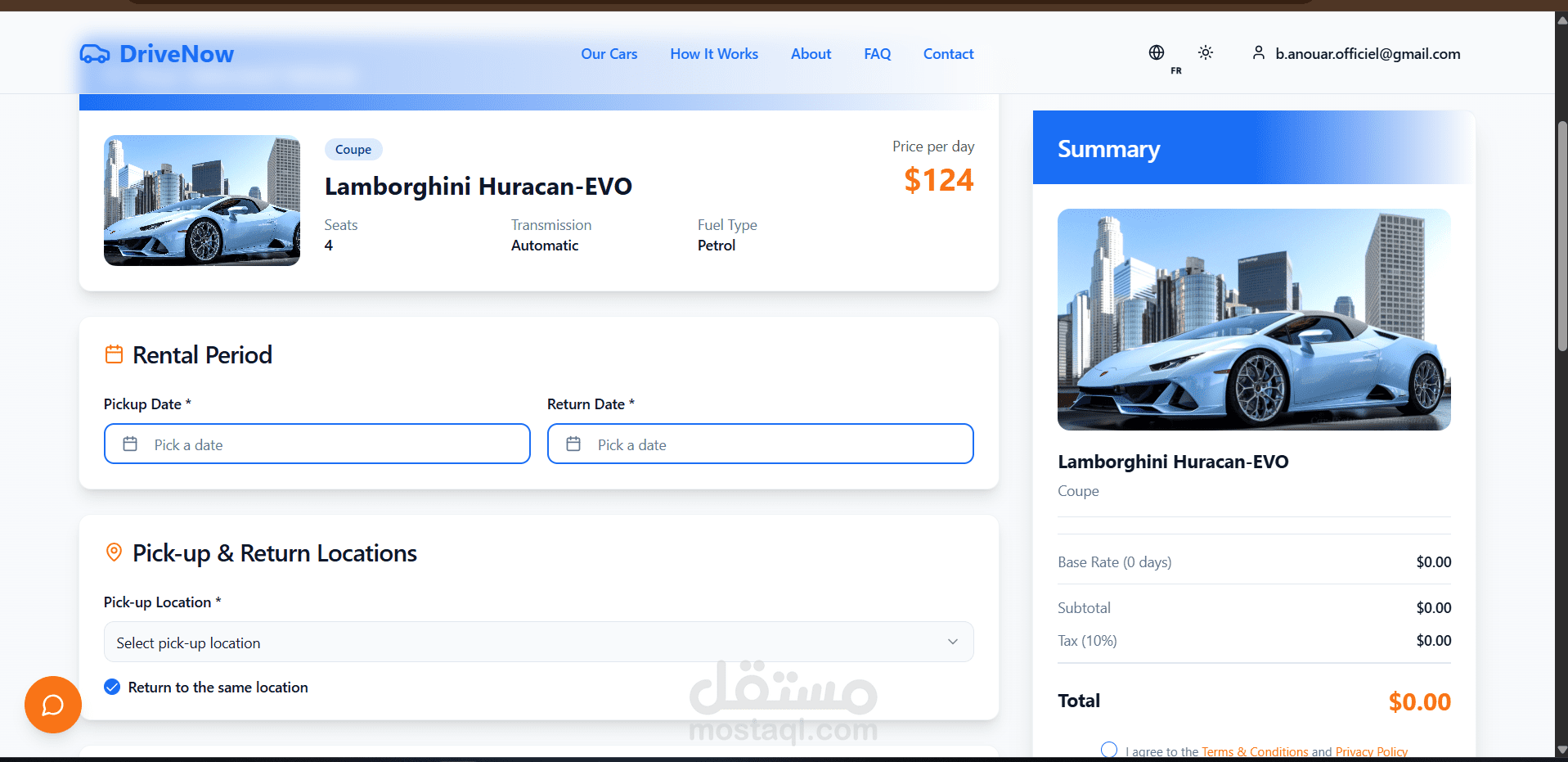Toggle the light theme sun icon
Screen dimensions: 1568x762
coord(1205,52)
